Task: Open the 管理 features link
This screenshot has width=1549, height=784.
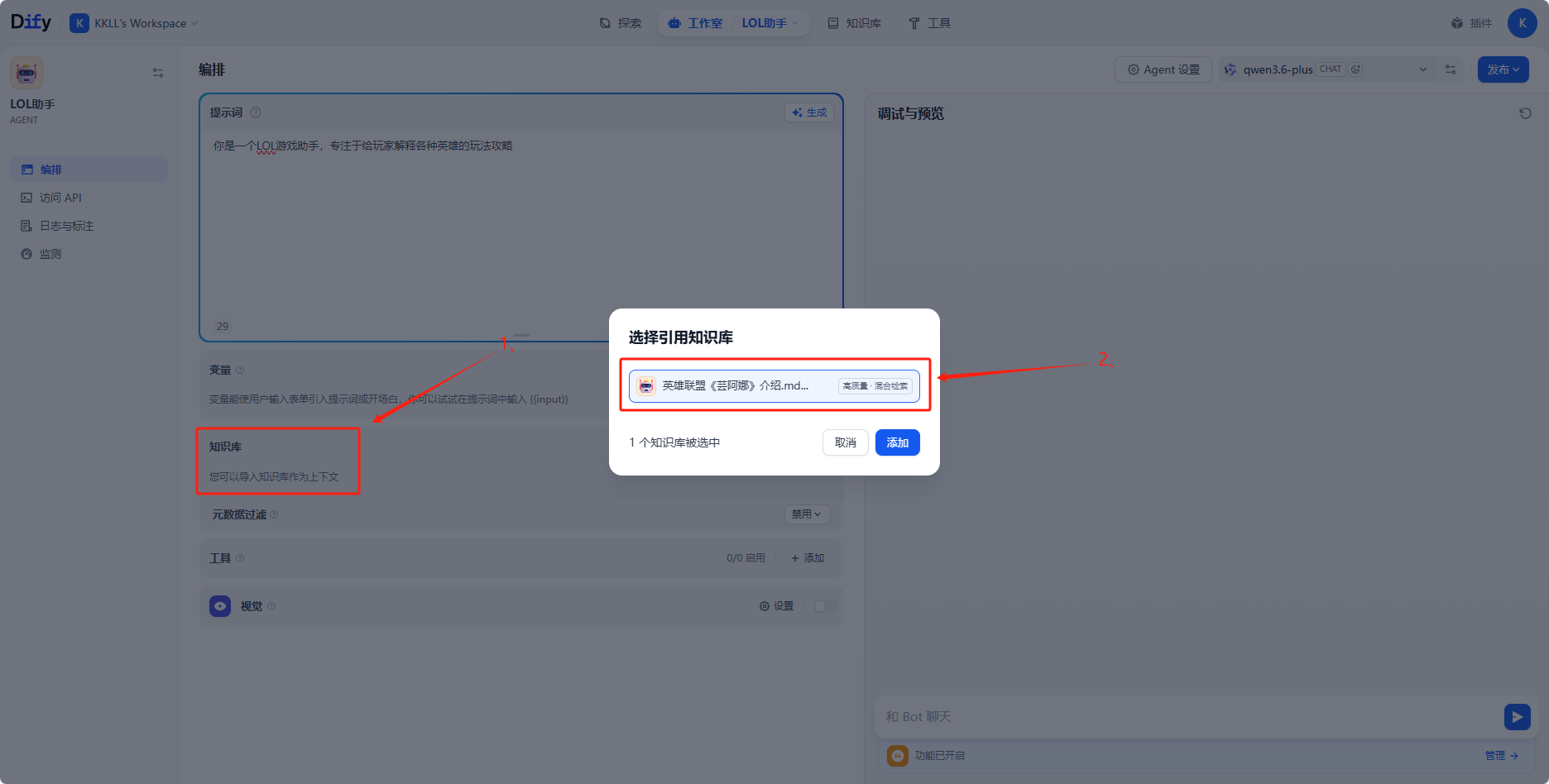Action: pos(1501,755)
